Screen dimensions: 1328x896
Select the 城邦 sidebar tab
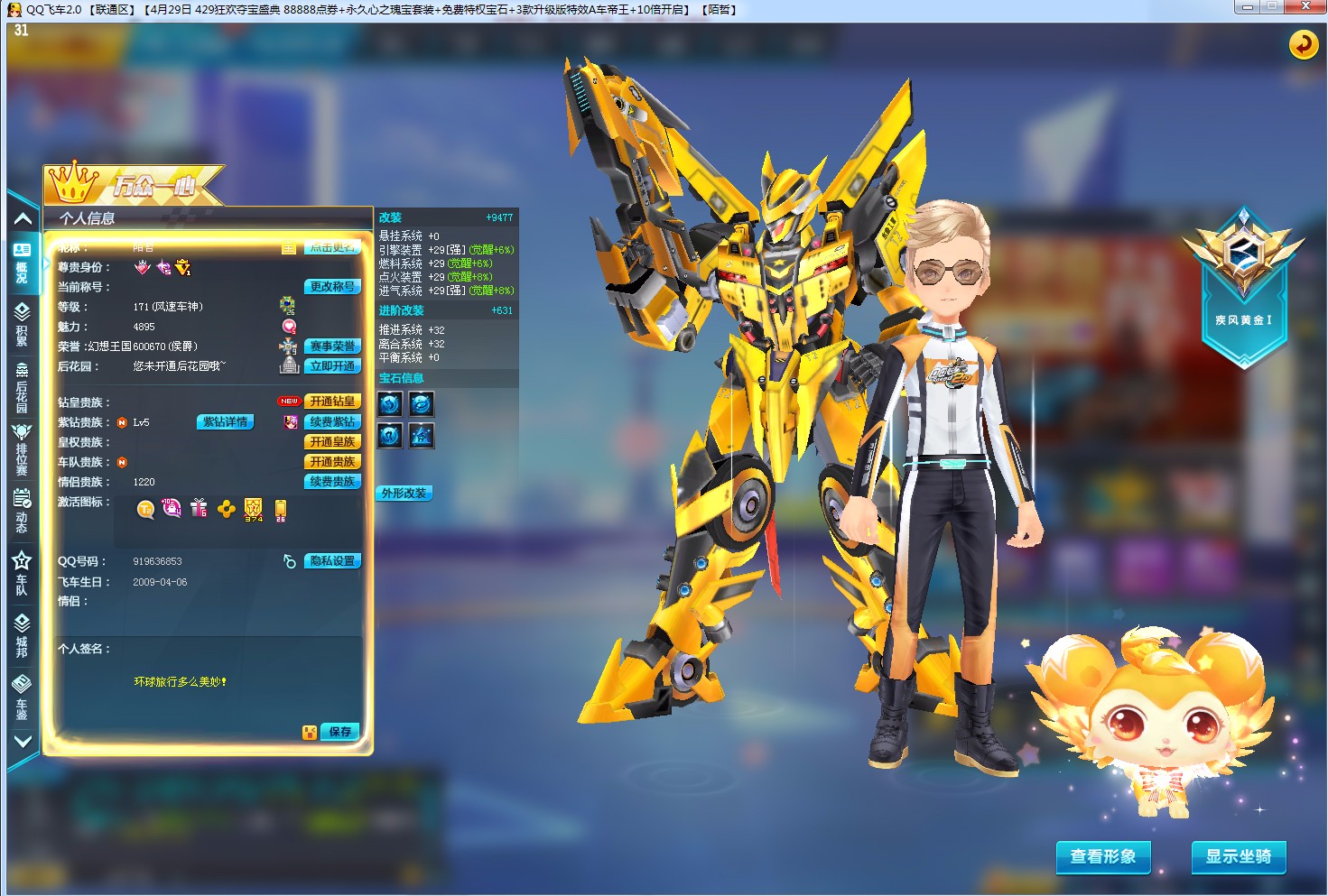[22, 635]
